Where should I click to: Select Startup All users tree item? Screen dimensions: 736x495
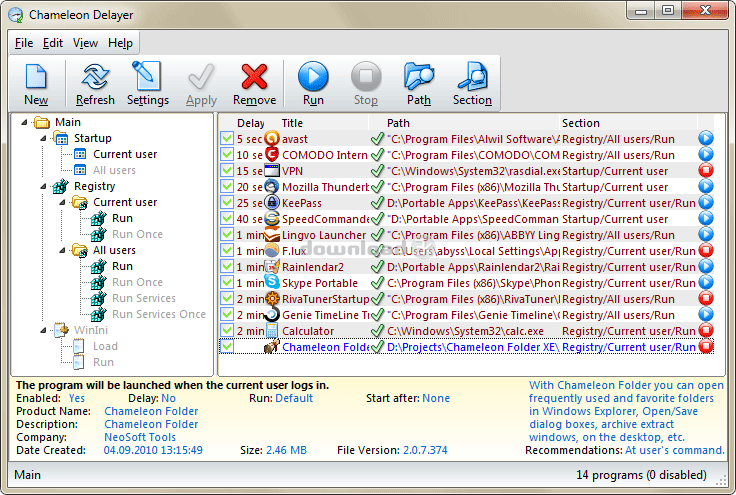click(114, 170)
